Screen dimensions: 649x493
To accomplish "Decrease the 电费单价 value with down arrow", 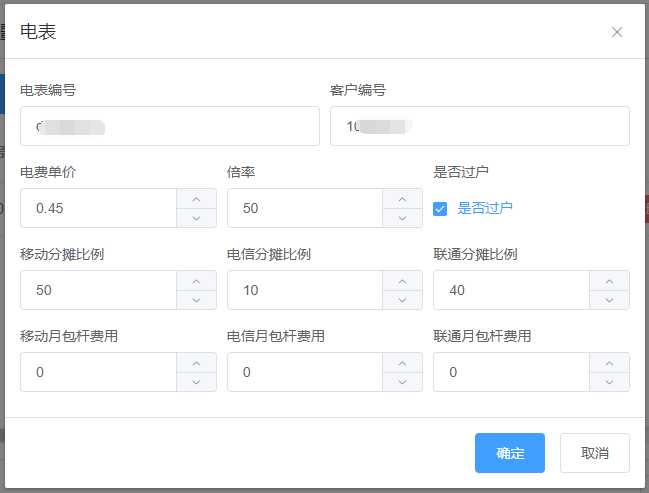I will (196, 218).
